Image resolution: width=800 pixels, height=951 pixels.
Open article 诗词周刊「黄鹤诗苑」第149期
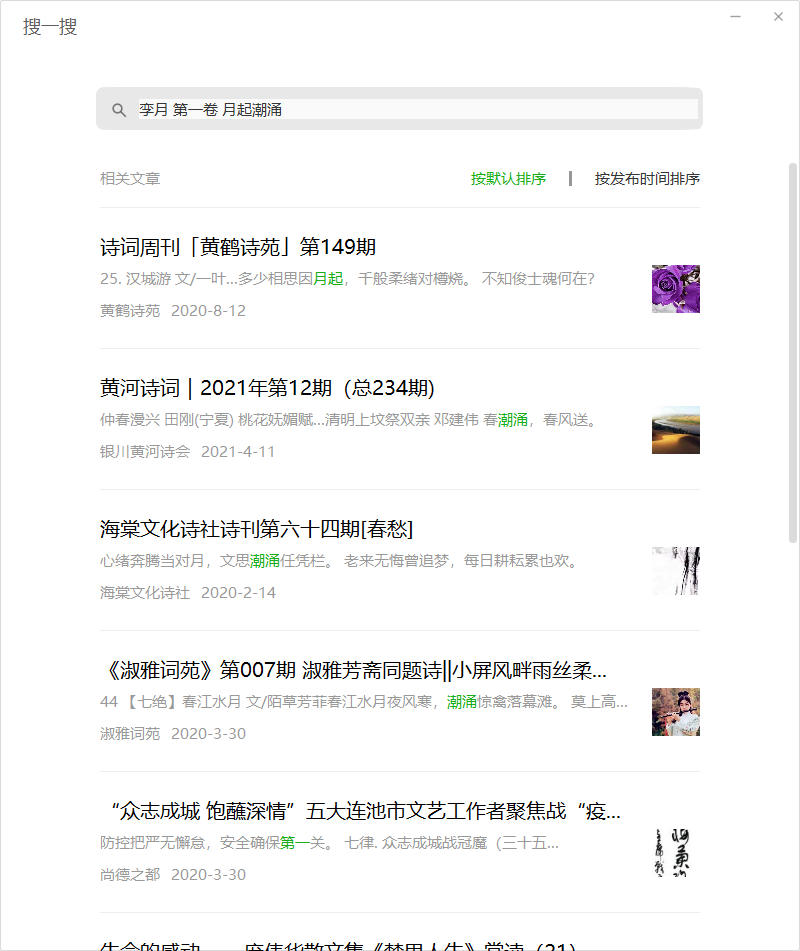(238, 247)
